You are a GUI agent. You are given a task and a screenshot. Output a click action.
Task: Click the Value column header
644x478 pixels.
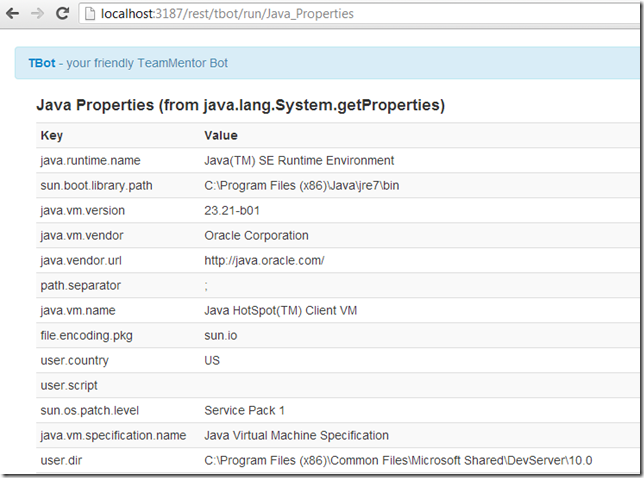pos(222,135)
